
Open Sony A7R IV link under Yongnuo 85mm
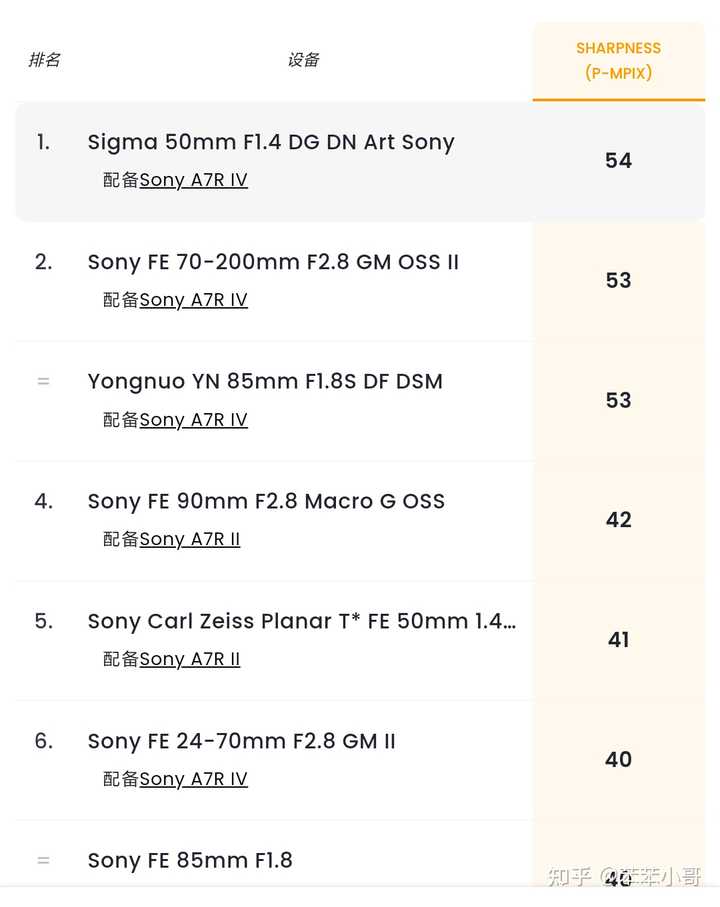193,420
